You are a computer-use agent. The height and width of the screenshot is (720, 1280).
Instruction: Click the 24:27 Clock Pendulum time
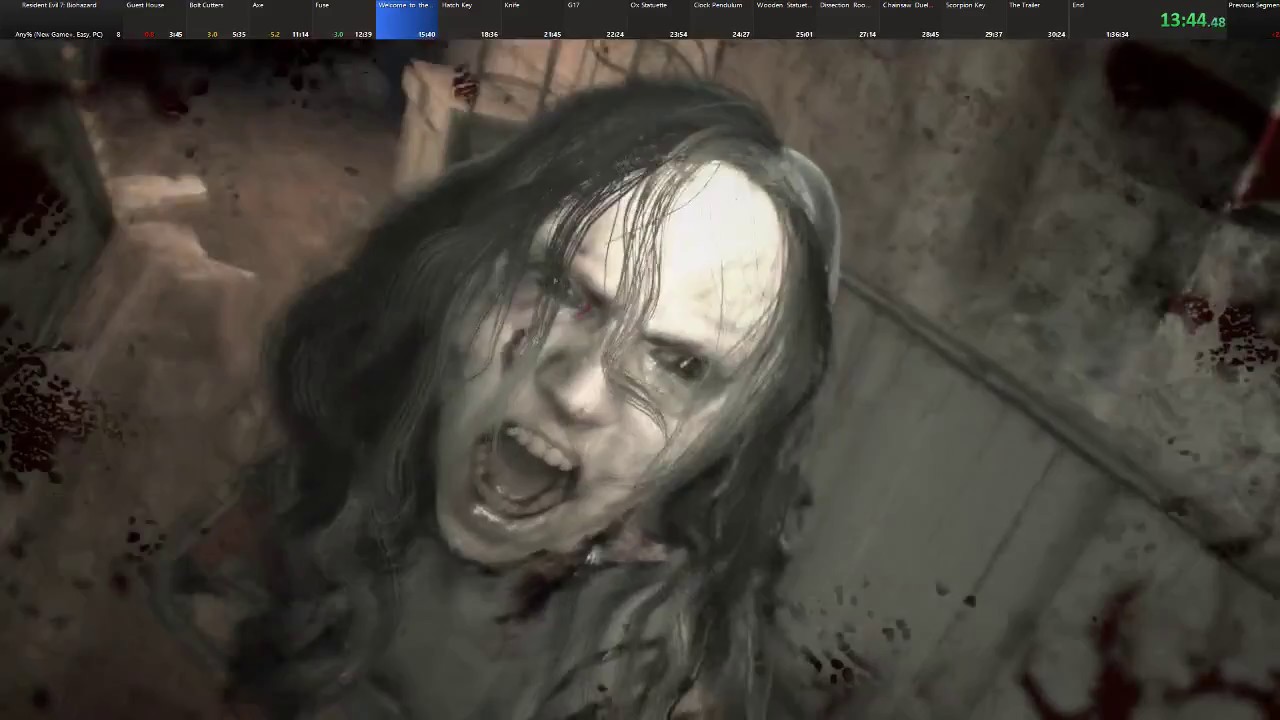[x=741, y=35]
